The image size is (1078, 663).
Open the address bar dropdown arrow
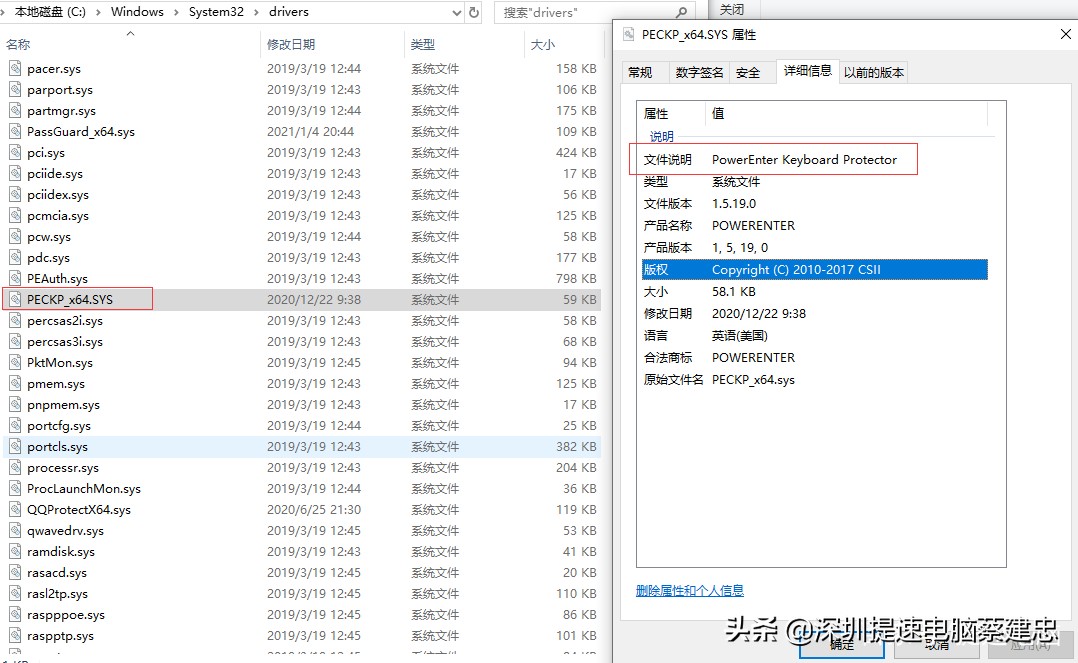455,11
